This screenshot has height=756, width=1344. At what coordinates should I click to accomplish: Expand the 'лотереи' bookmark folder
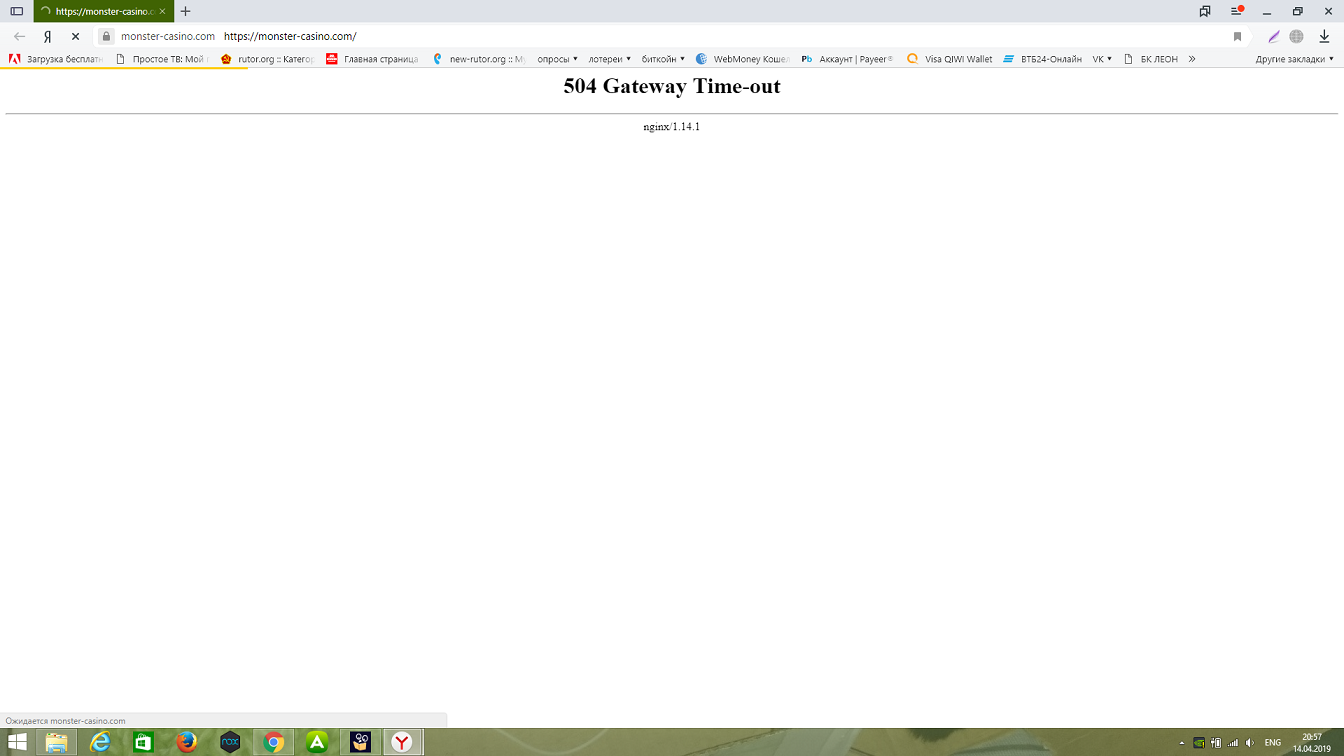click(610, 59)
